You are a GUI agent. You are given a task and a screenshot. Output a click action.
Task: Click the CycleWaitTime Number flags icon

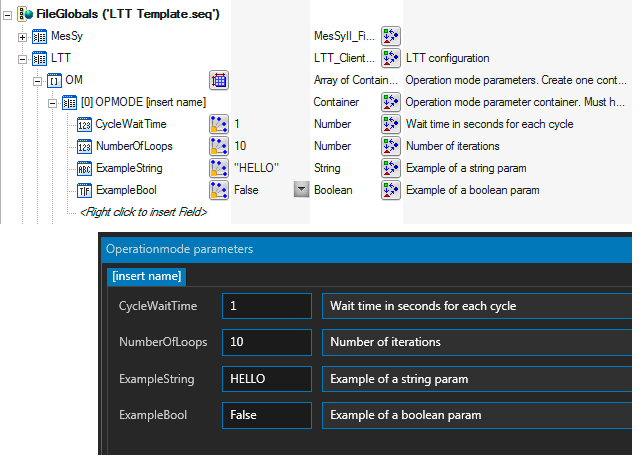pyautogui.click(x=391, y=124)
